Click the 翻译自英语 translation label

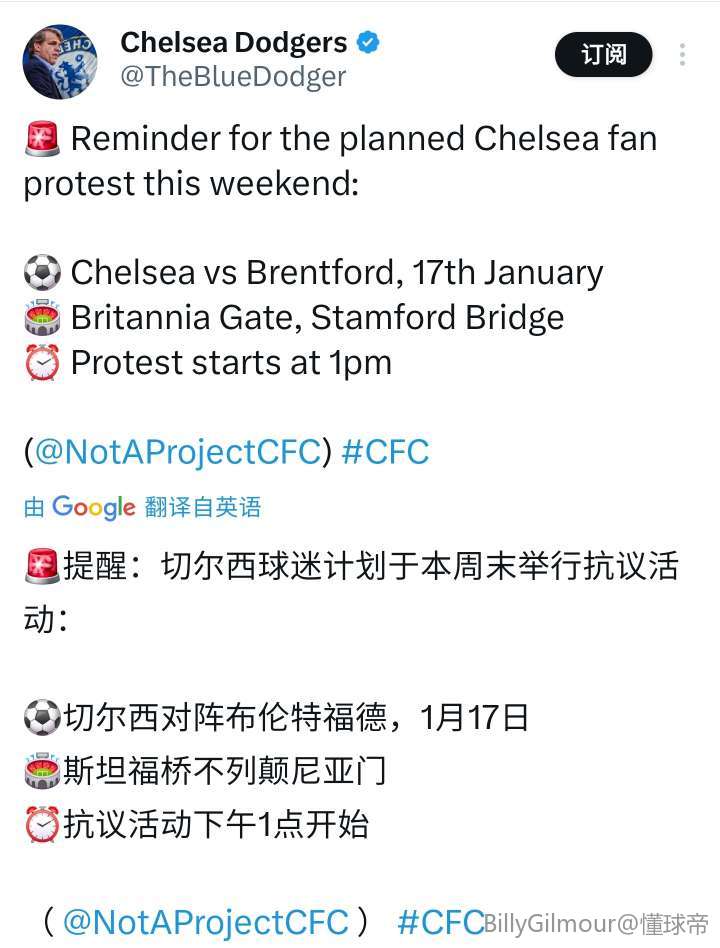[203, 507]
